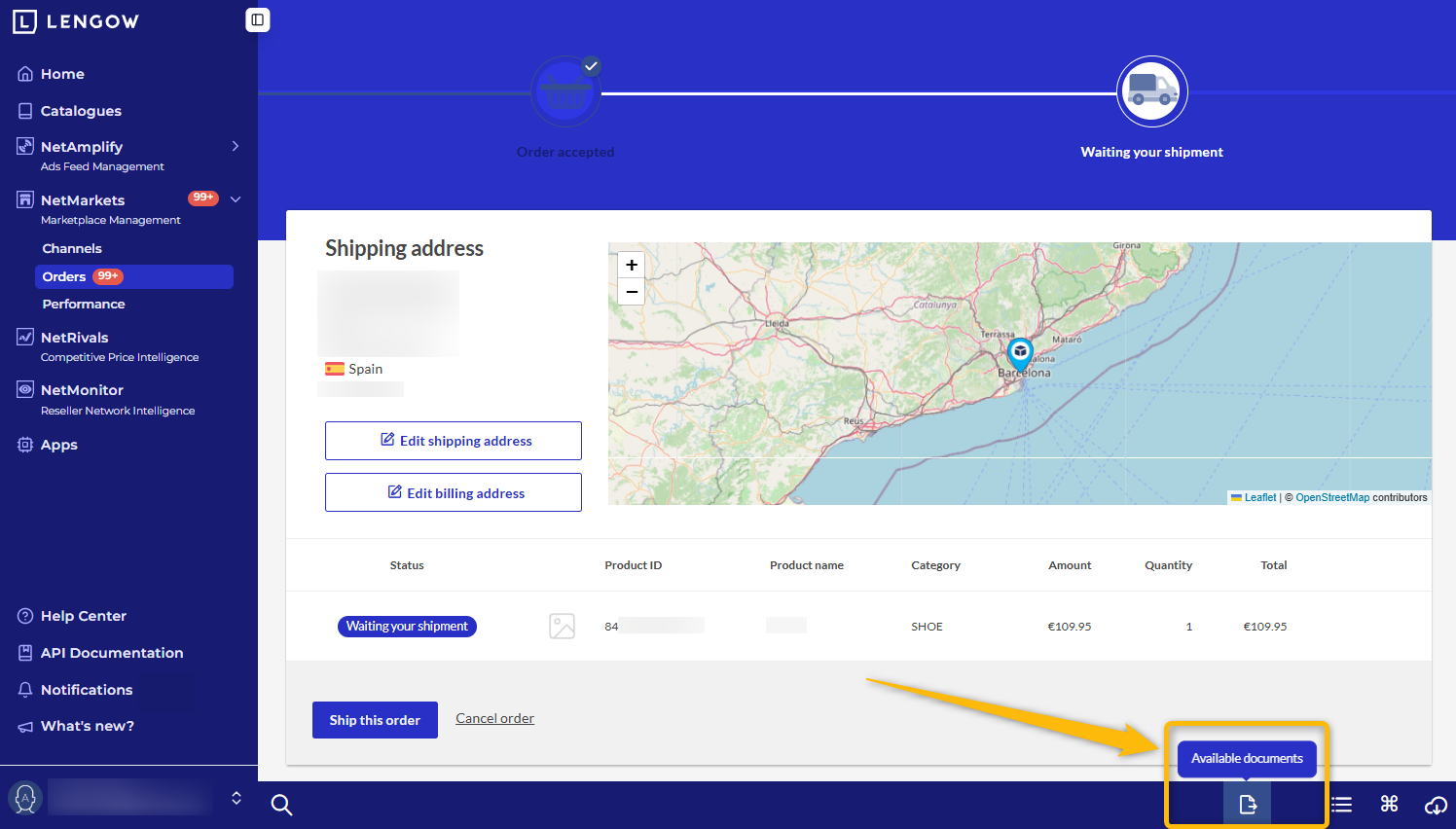Go to Orders in the sidebar
Viewport: 1456px width, 829px height.
(64, 276)
